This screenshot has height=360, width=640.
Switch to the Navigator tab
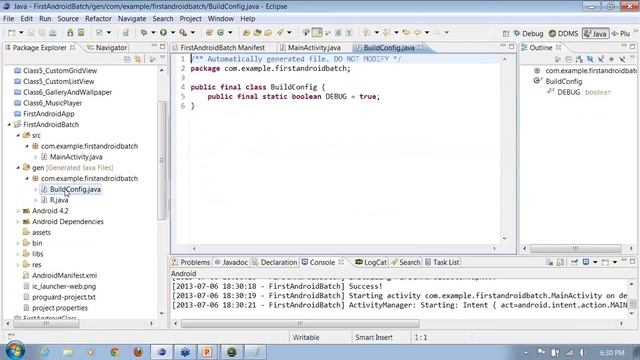point(107,48)
